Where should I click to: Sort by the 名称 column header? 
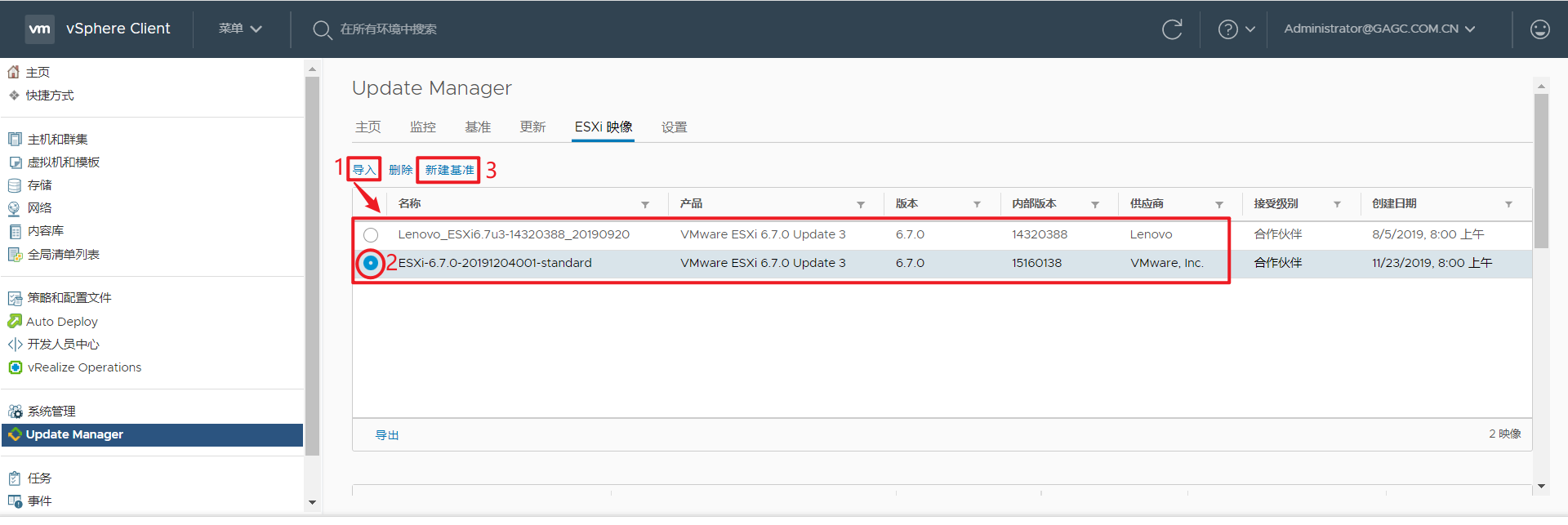click(x=409, y=204)
